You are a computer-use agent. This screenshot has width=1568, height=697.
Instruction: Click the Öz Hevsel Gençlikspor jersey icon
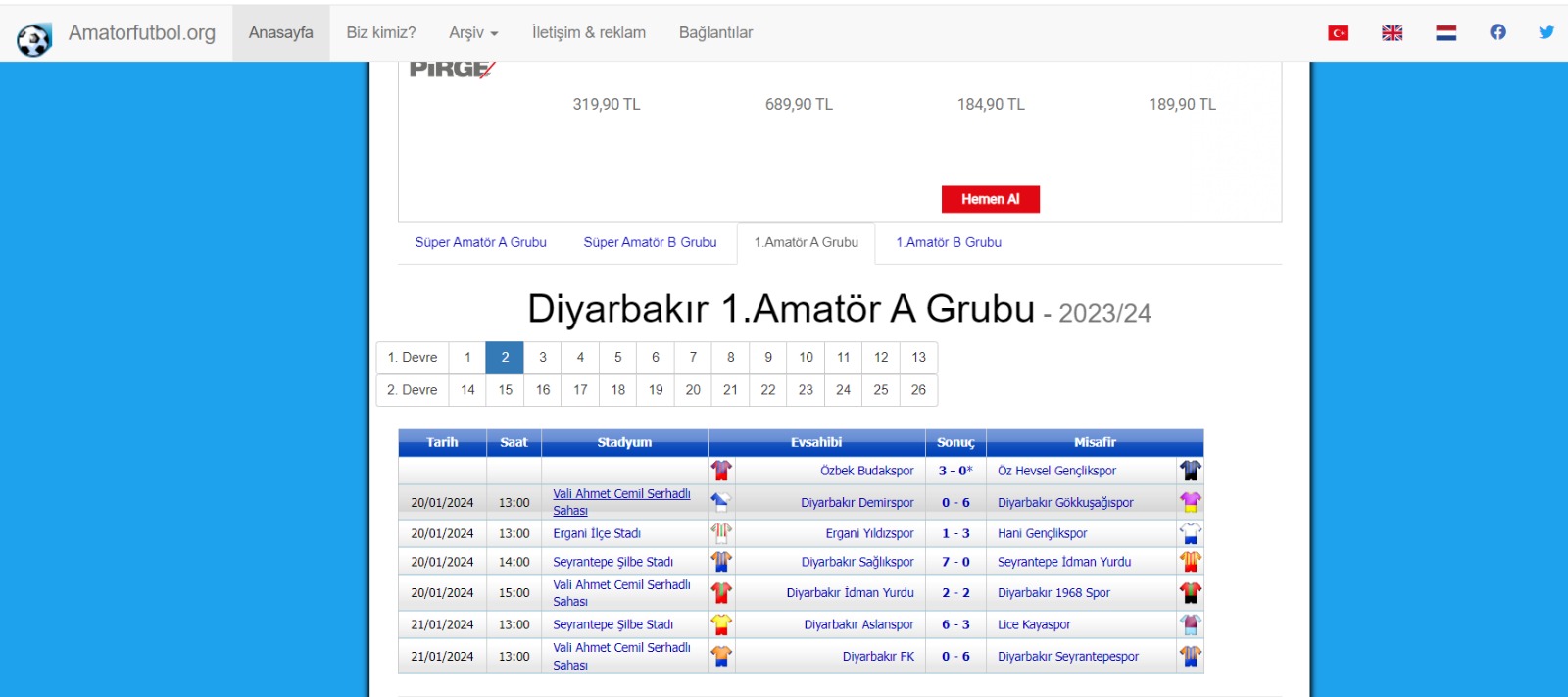point(1190,471)
